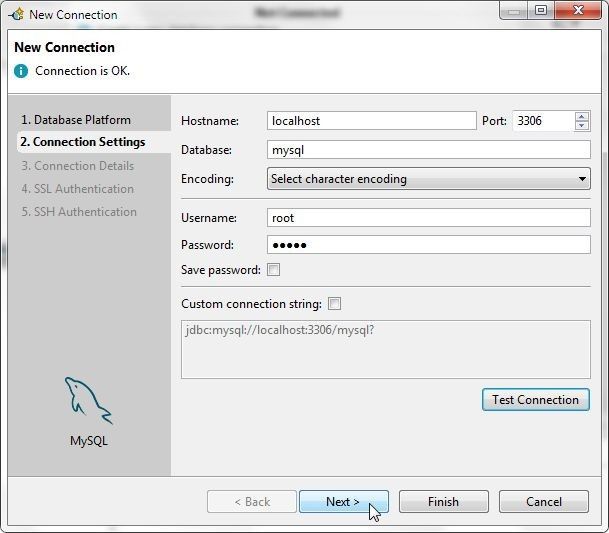
Task: Focus the Hostname field containing localhost
Action: tap(372, 121)
